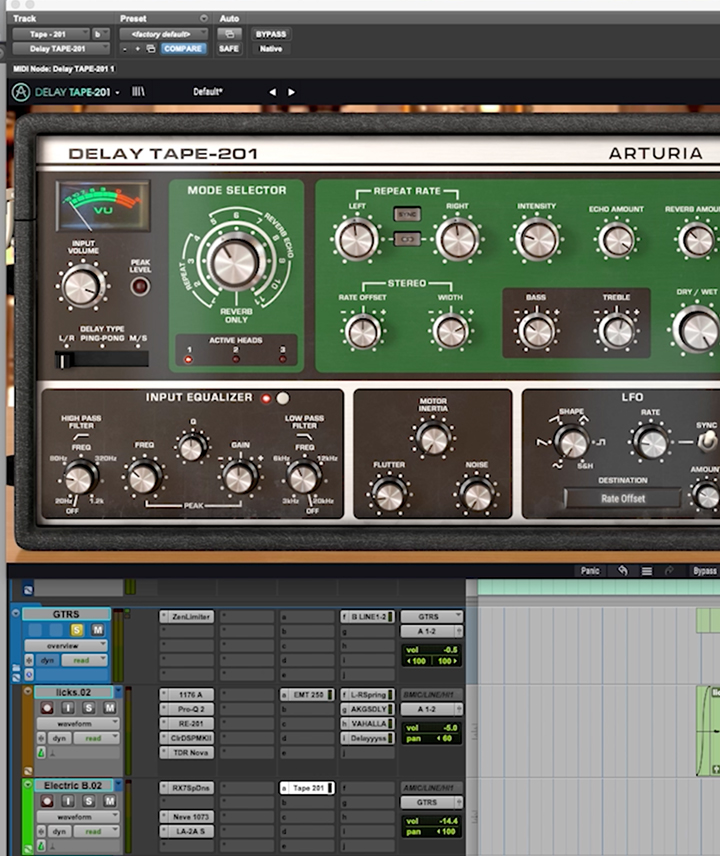Enable input monitoring on licks.02 track
Screen dimensions: 720x856
(68, 708)
